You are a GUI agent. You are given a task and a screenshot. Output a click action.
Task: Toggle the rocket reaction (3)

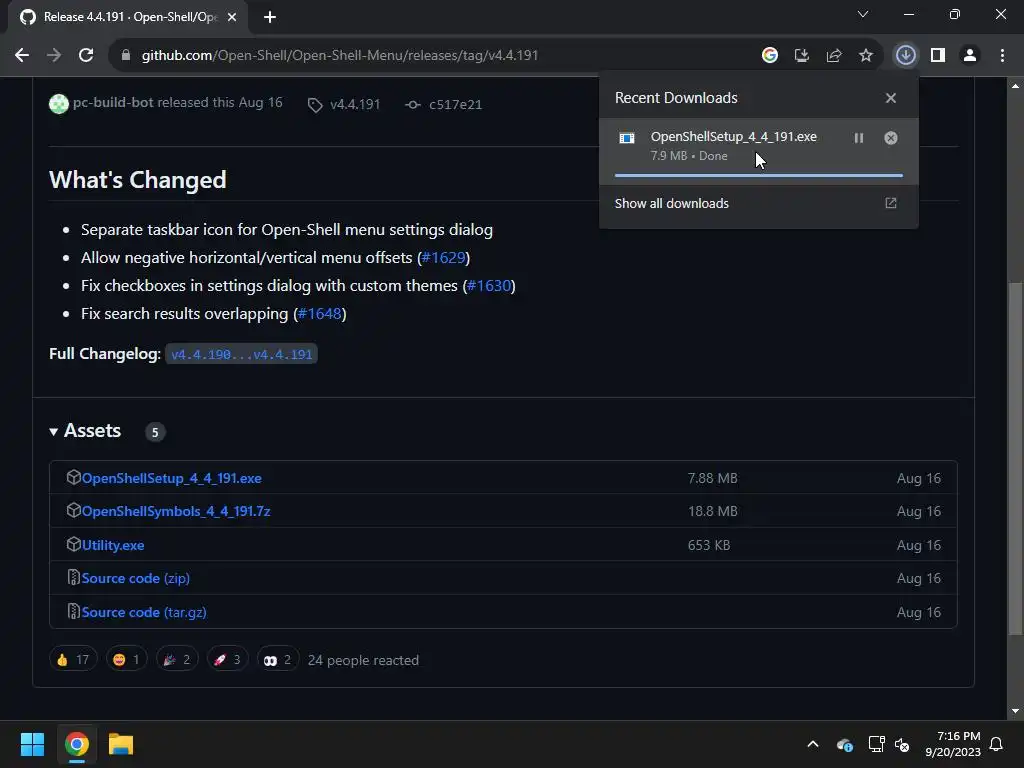click(227, 660)
